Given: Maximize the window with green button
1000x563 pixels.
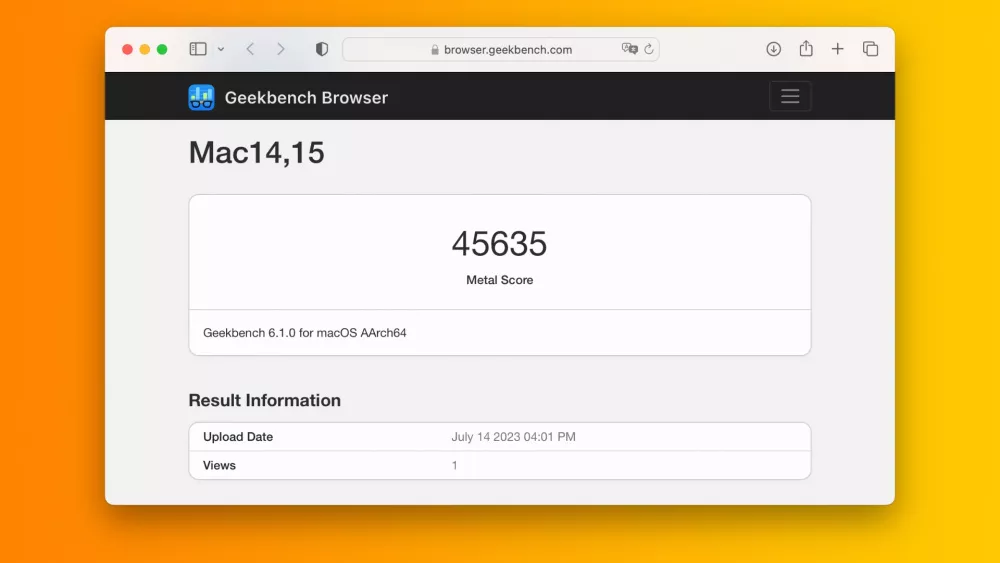Looking at the screenshot, I should pyautogui.click(x=162, y=49).
